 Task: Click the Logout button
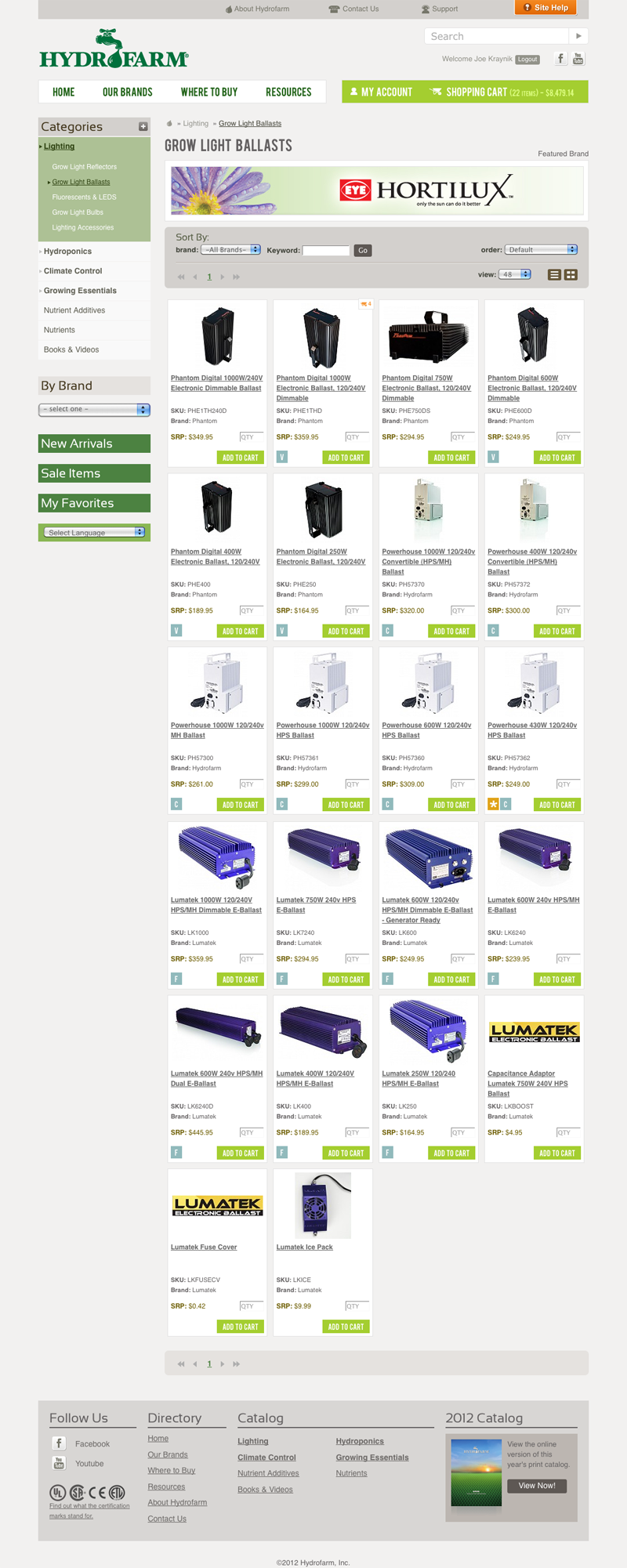(527, 59)
